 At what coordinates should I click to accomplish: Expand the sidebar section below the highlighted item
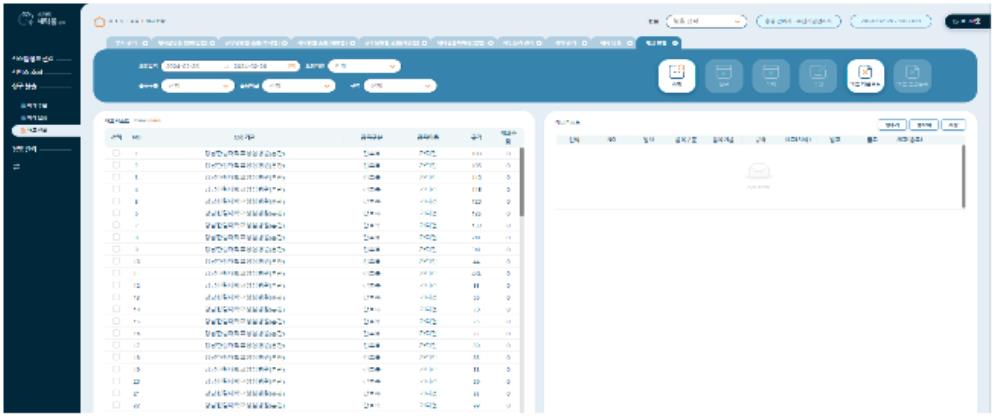41,149
